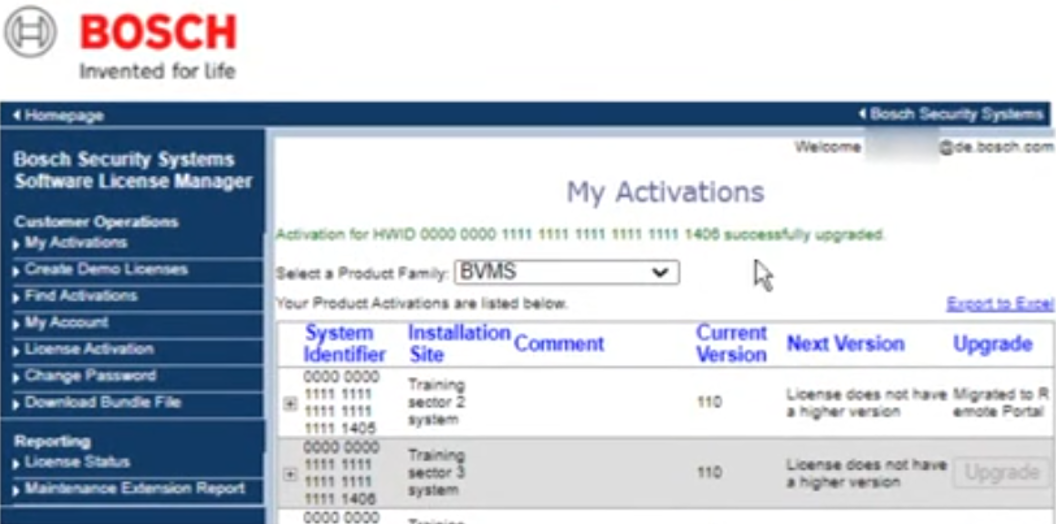
Task: Open Find Activations page
Action: click(81, 296)
